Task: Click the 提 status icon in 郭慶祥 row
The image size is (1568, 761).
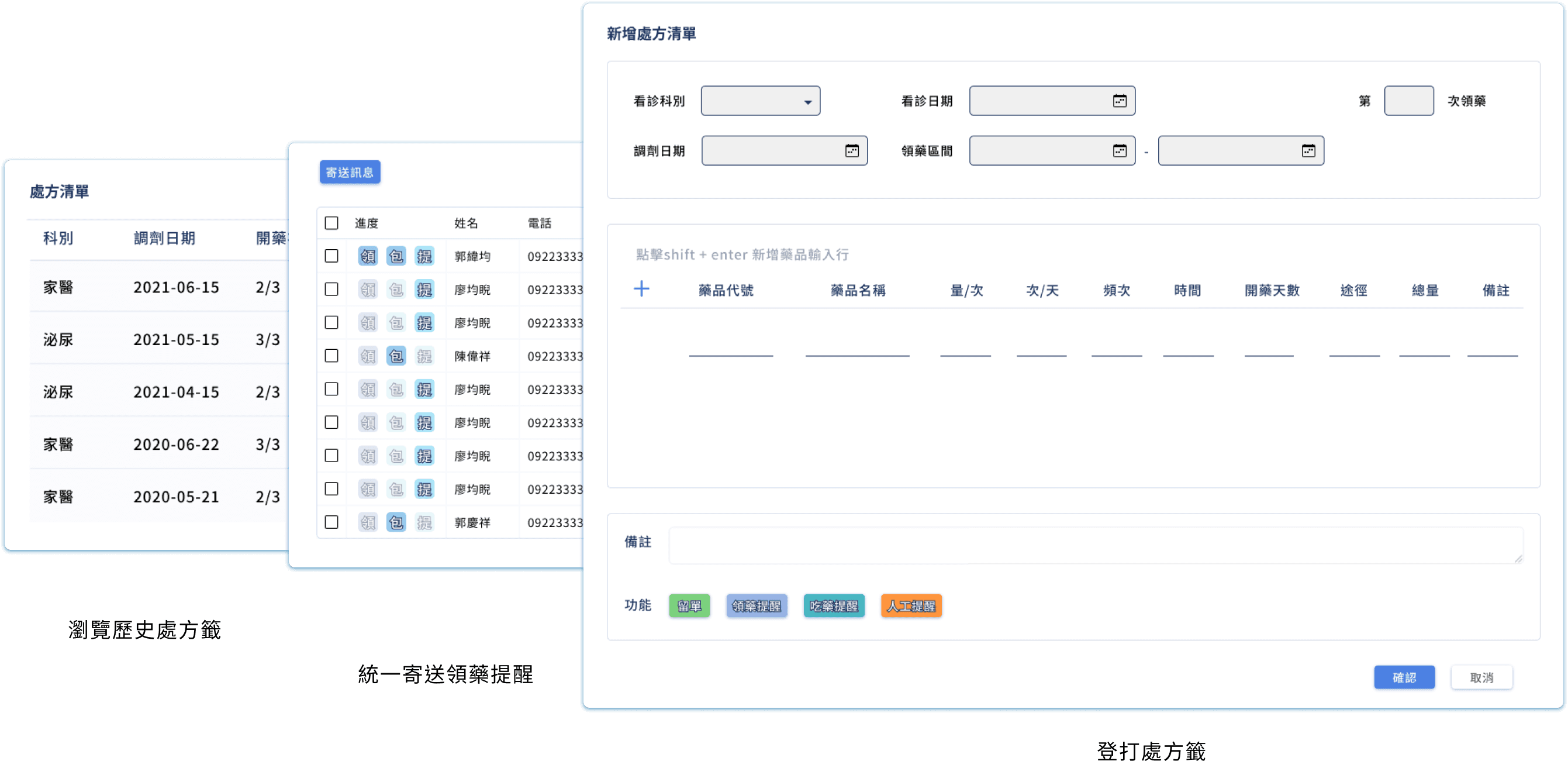Action: [x=424, y=522]
